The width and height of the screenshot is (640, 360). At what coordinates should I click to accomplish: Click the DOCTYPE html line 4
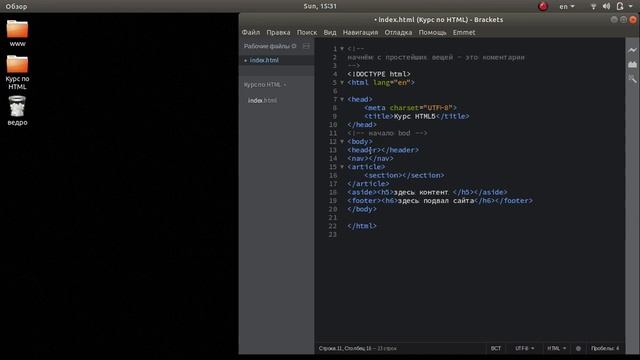(379, 74)
